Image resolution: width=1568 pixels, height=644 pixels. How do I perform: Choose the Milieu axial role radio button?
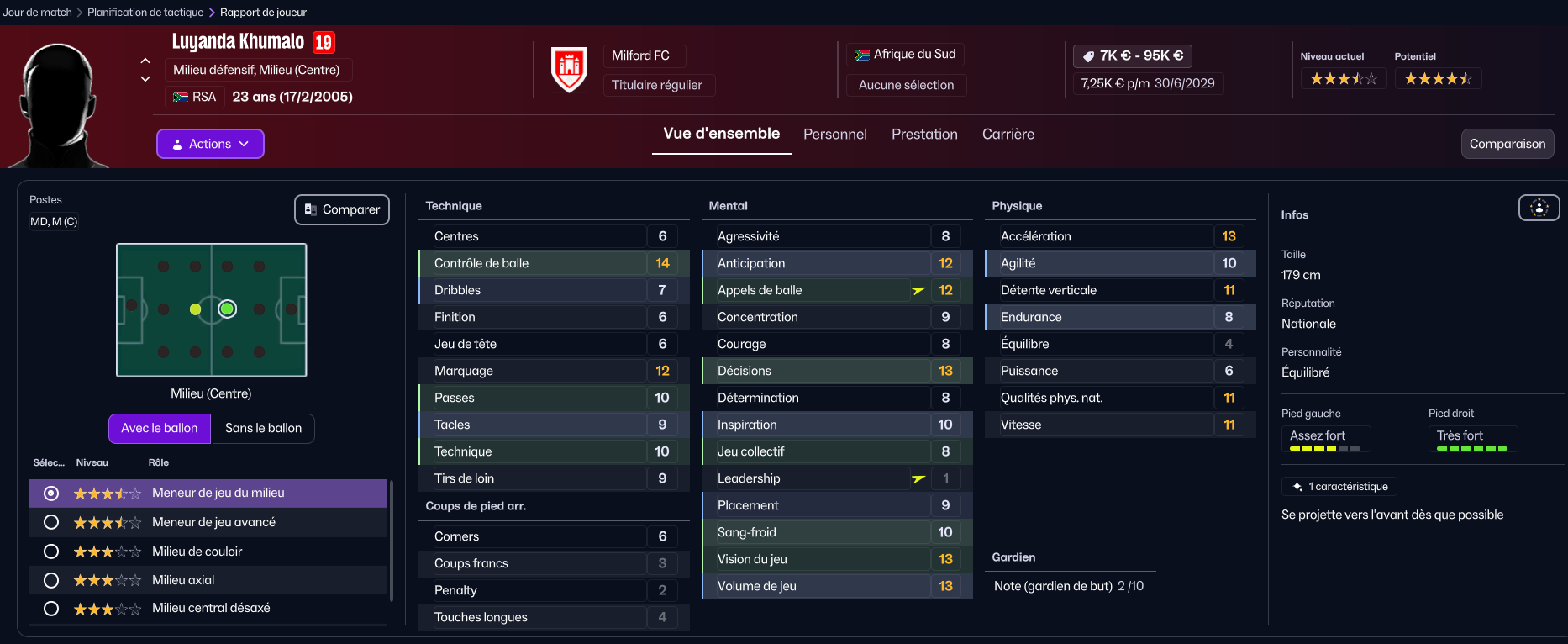point(51,580)
